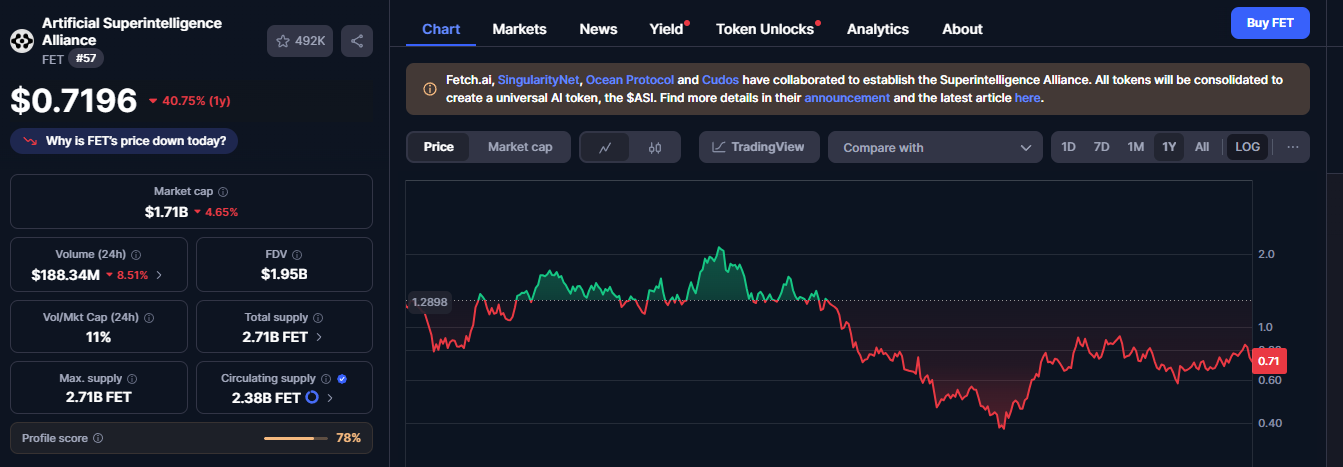Open Compare with dropdown
The image size is (1343, 467).
935,147
